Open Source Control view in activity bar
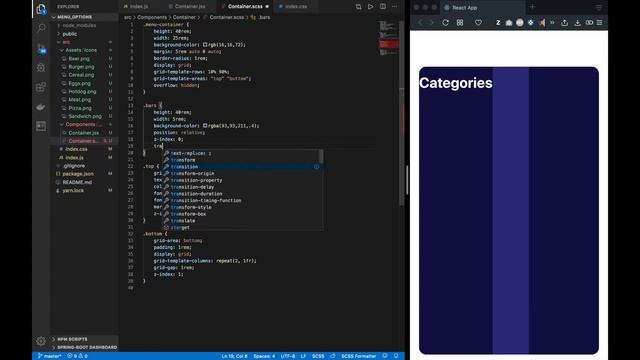The width and height of the screenshot is (640, 360). pyautogui.click(x=41, y=48)
